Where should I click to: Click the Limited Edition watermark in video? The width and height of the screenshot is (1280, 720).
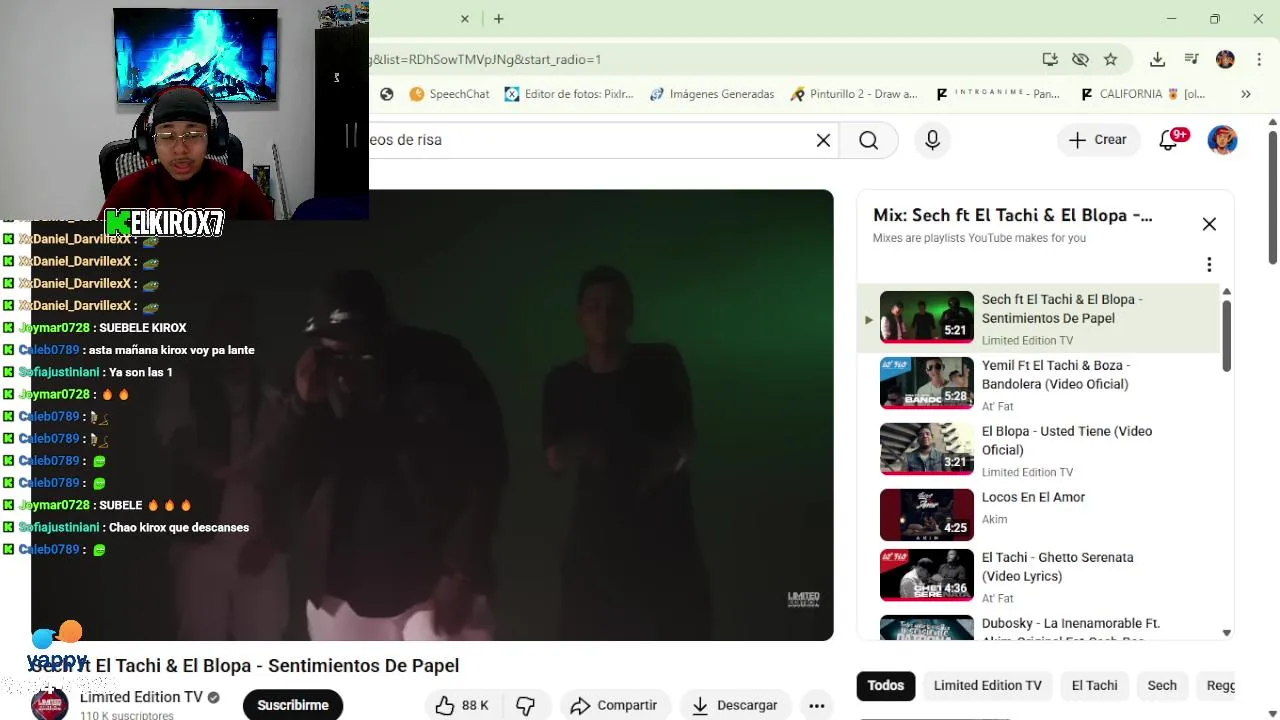point(803,598)
